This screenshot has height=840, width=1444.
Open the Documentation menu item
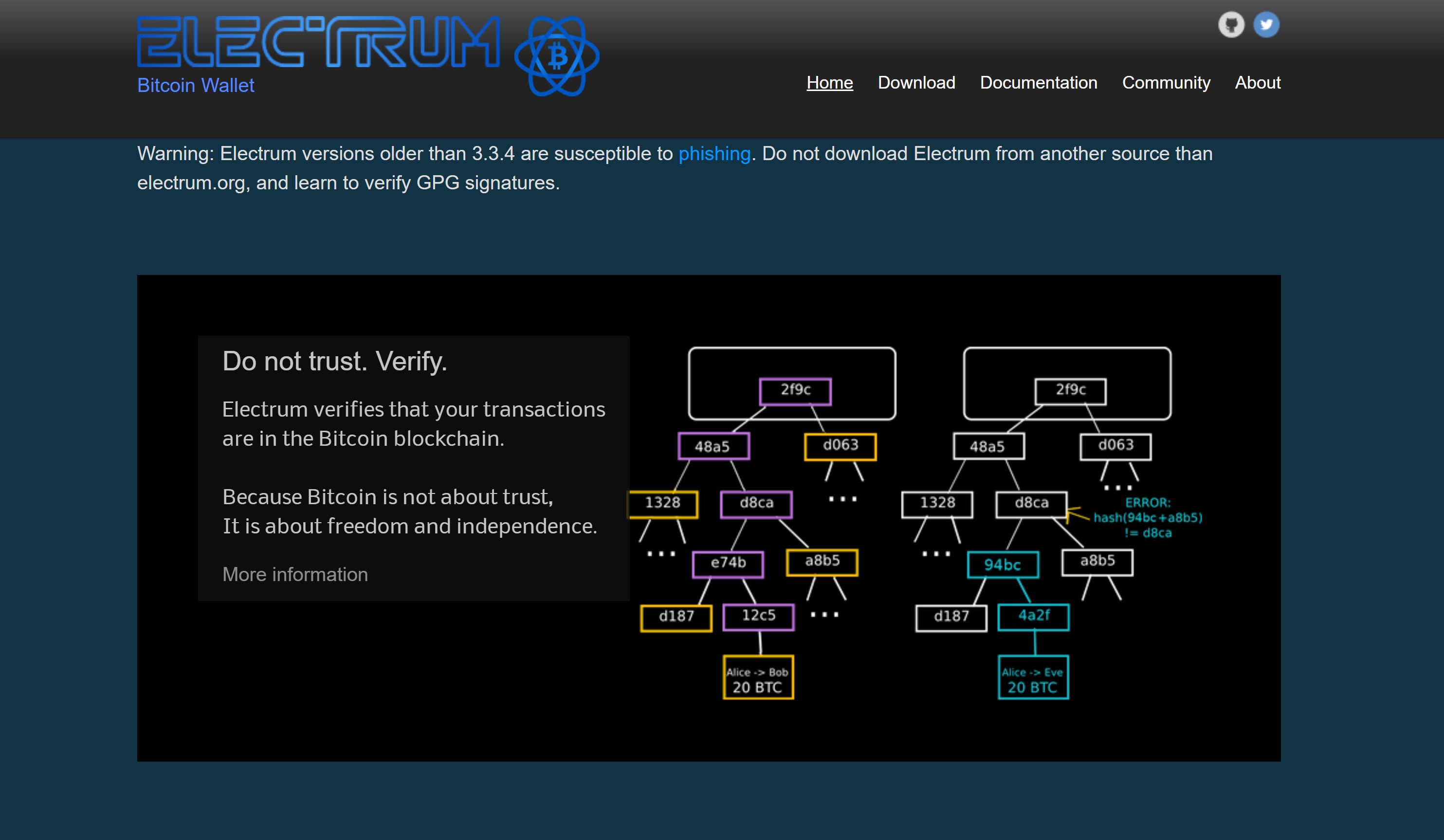pos(1038,82)
